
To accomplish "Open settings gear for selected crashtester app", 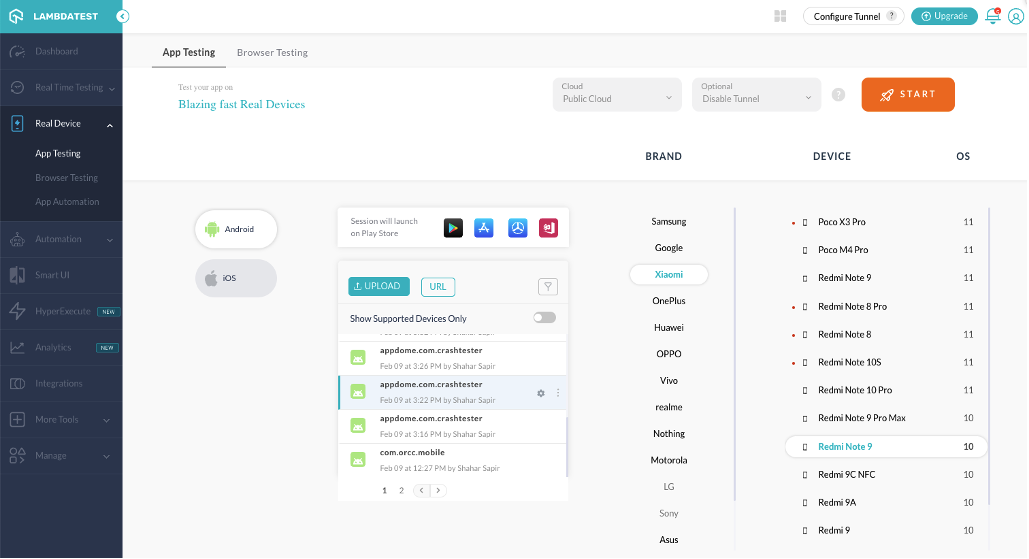I will click(541, 393).
